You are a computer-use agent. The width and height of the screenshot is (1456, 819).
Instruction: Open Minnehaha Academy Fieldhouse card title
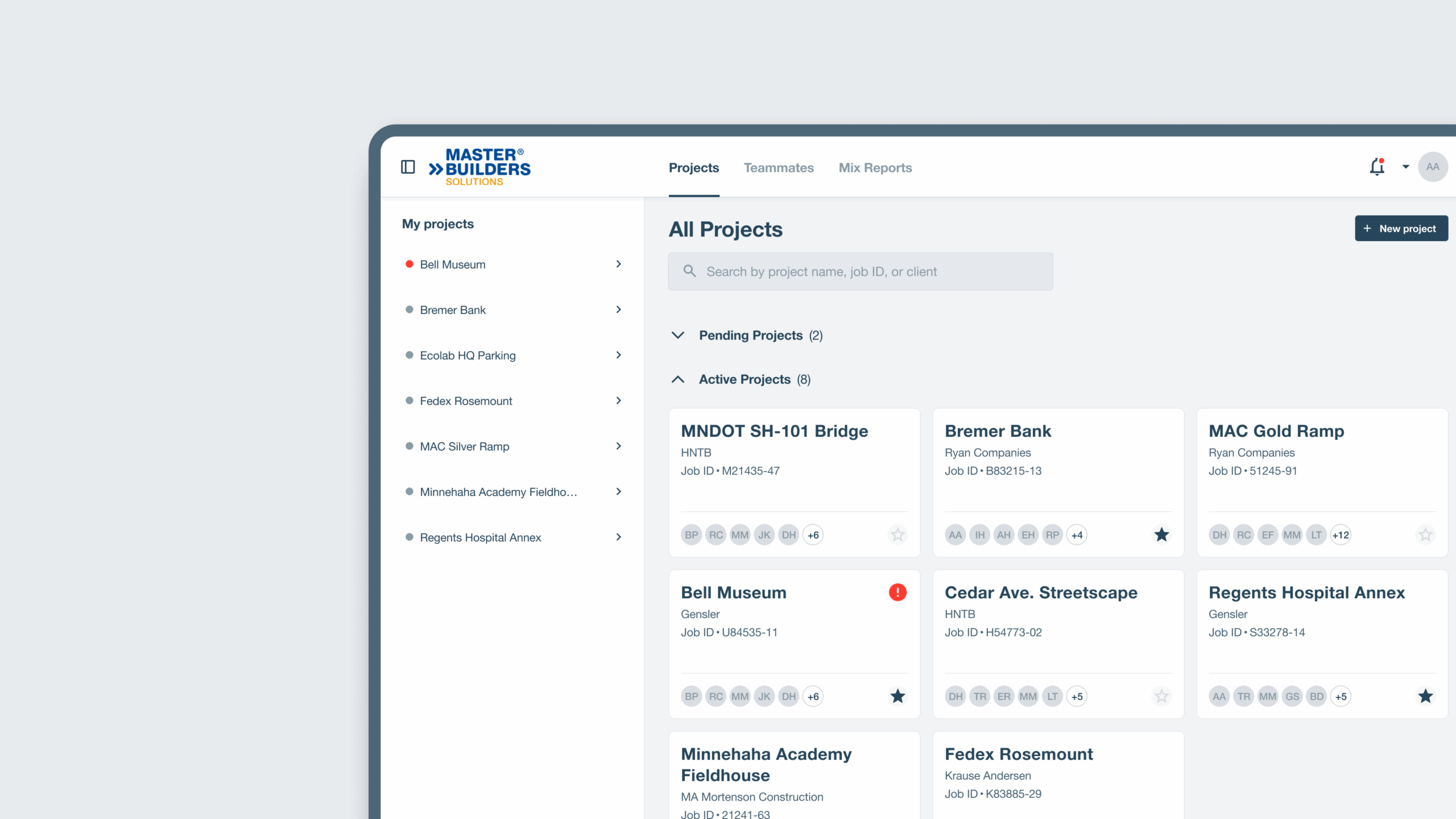pos(766,764)
